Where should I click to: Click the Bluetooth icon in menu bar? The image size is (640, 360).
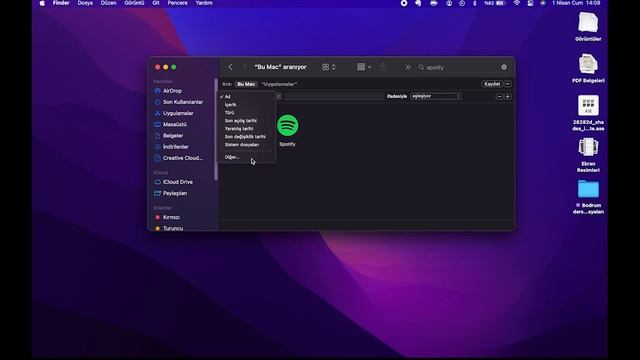point(474,3)
